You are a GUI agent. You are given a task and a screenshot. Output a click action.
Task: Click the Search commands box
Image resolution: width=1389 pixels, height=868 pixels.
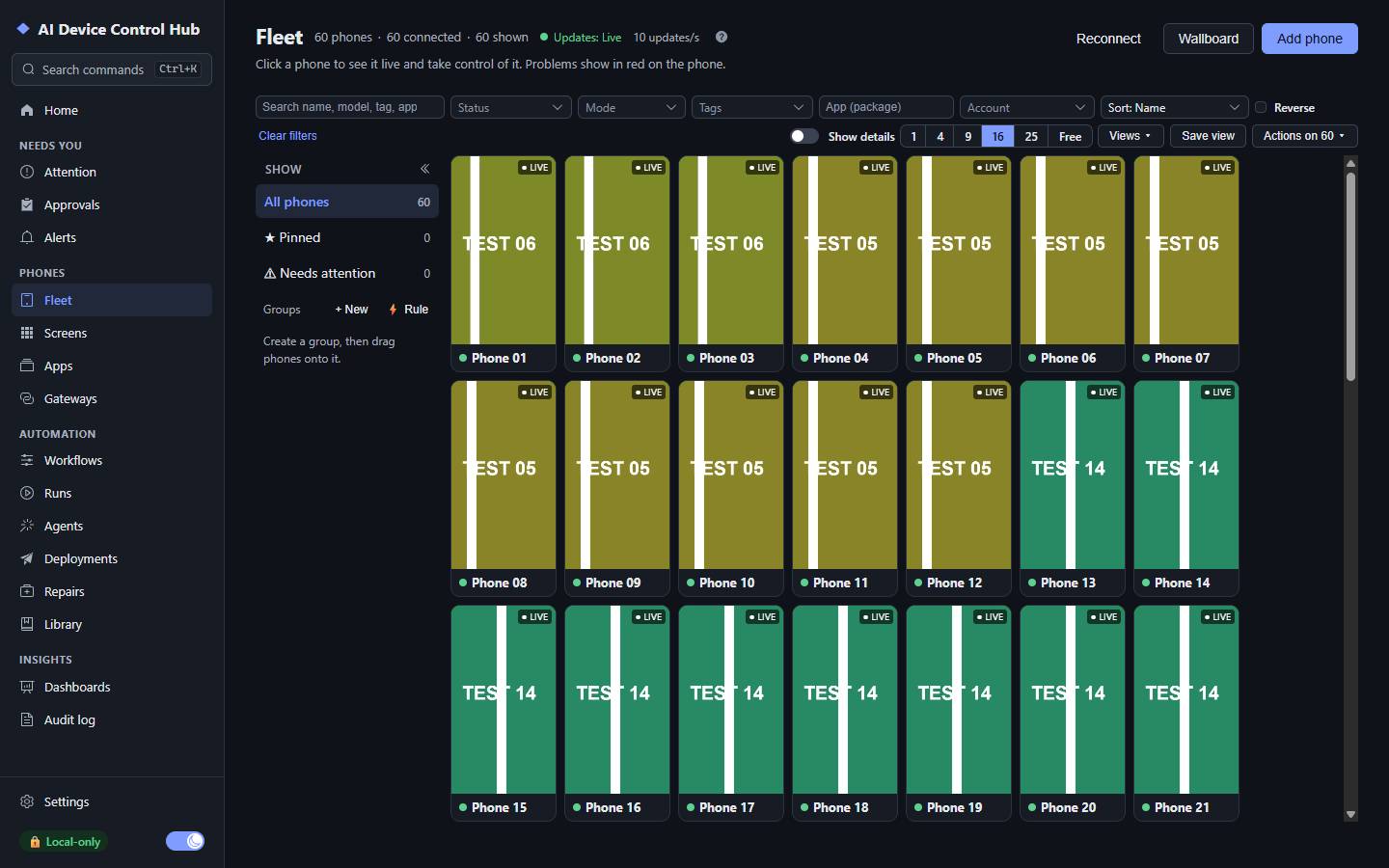tap(112, 69)
